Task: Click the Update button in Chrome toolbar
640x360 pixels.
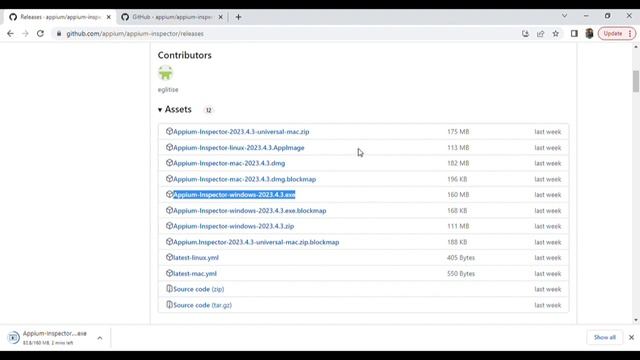Action: (617, 33)
